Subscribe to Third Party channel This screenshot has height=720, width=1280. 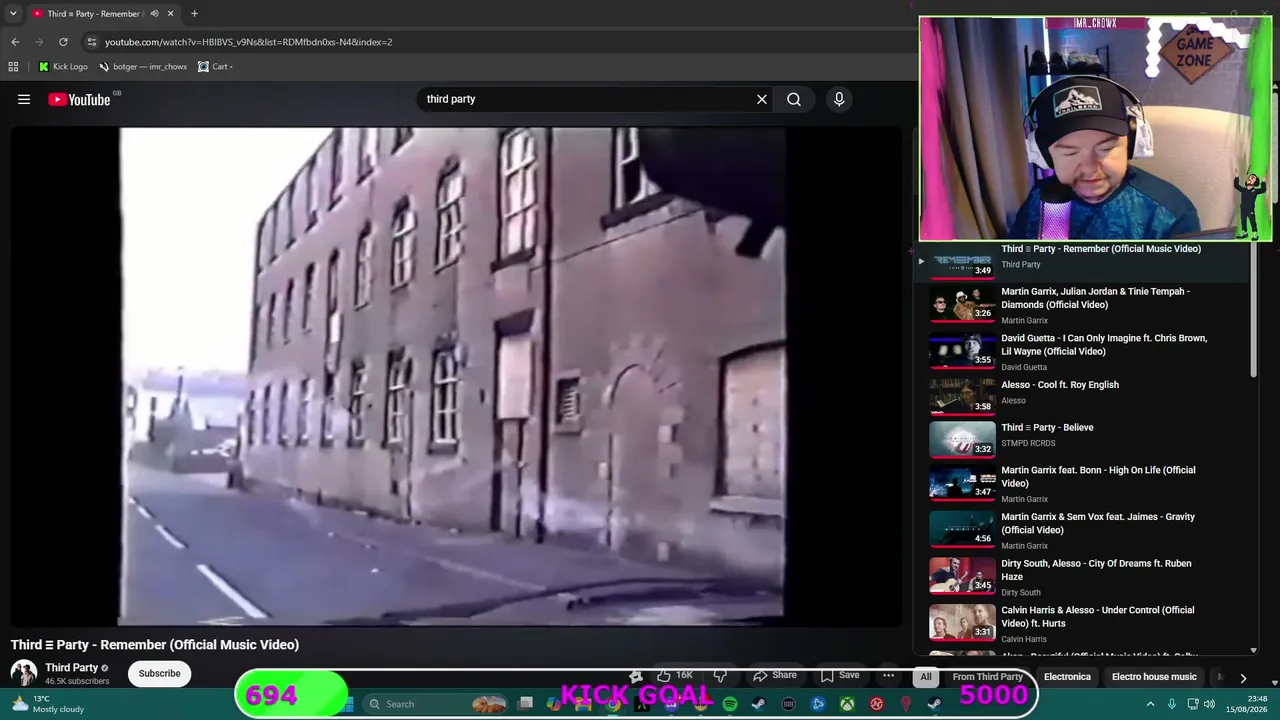(159, 673)
